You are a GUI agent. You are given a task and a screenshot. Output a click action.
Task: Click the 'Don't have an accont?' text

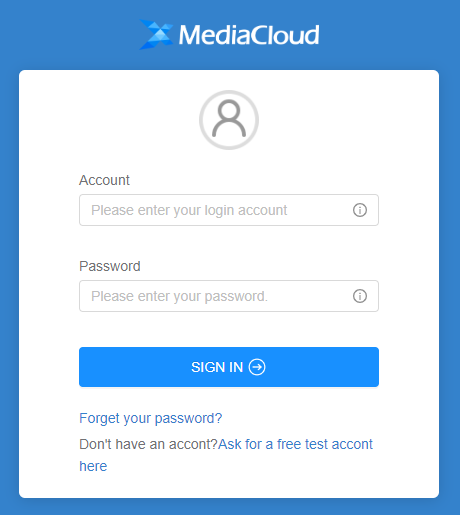[x=148, y=444]
